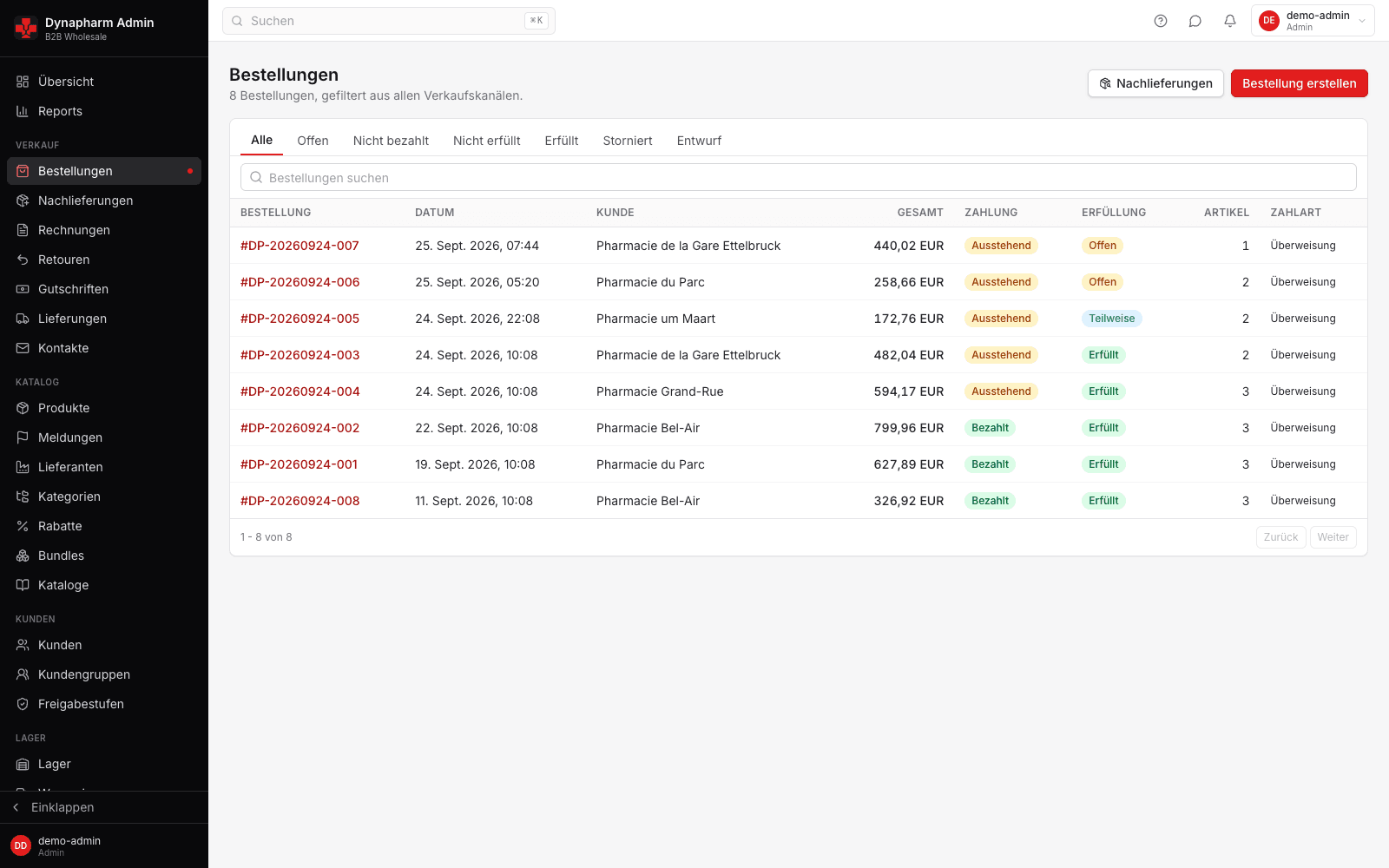
Task: Switch to the Nicht erfüllt tab
Action: 487,141
